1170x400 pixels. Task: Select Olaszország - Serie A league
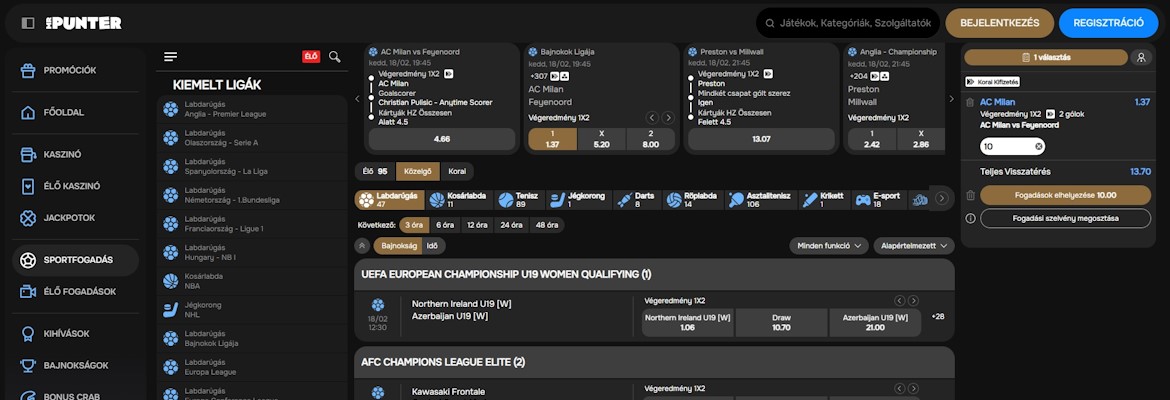coord(252,138)
